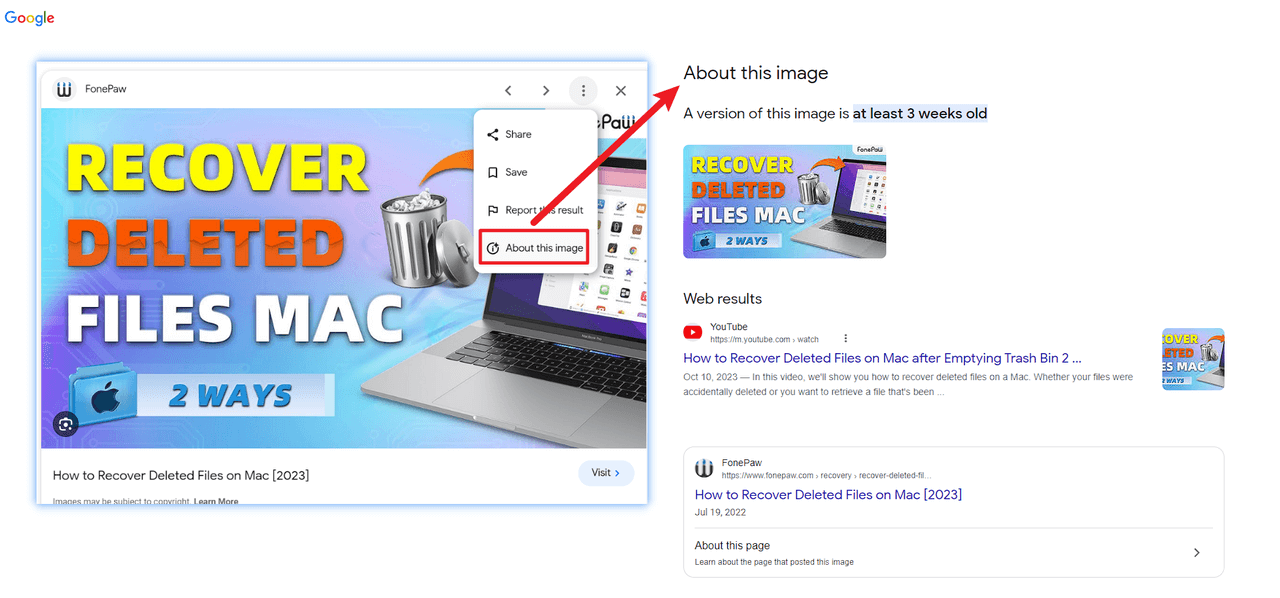Click the 'Web results' heading
The width and height of the screenshot is (1280, 598).
click(722, 298)
